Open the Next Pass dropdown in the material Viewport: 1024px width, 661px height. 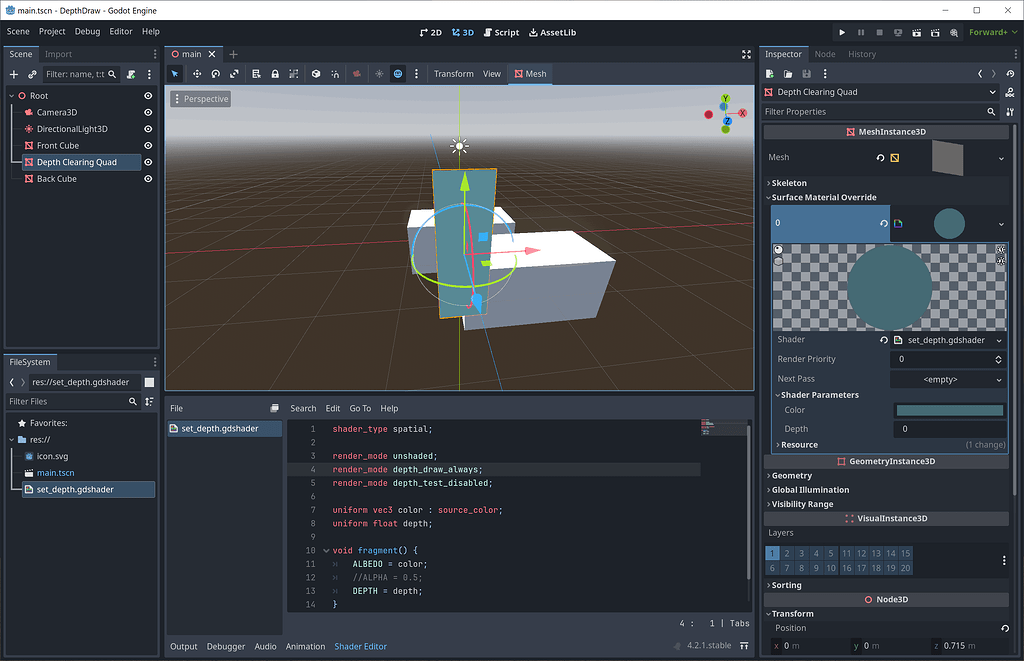[x=947, y=379]
